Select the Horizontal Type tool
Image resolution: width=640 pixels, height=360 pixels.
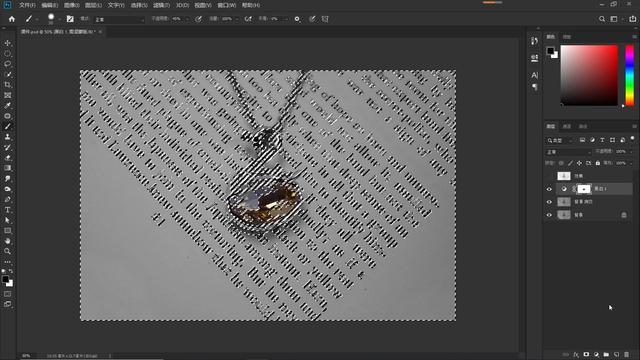coord(7,210)
